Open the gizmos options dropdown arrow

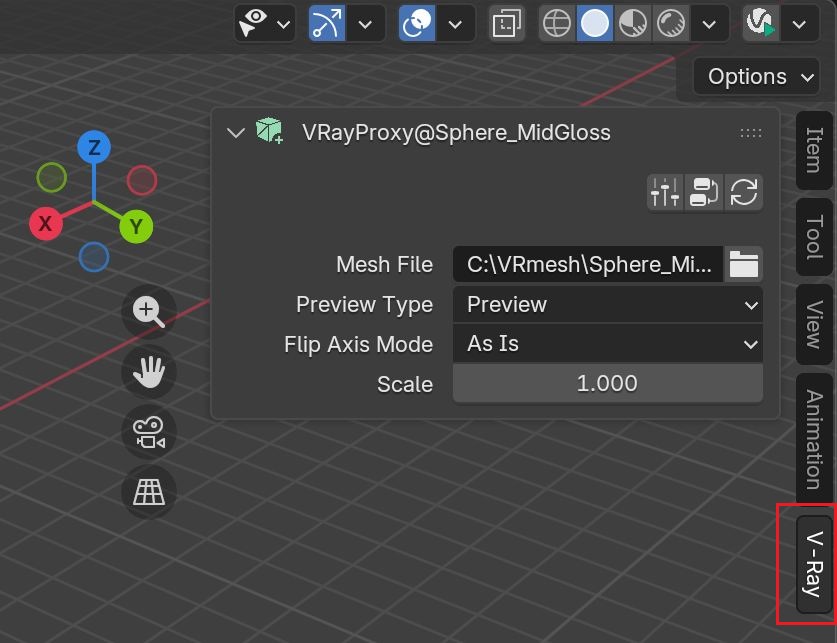366,23
